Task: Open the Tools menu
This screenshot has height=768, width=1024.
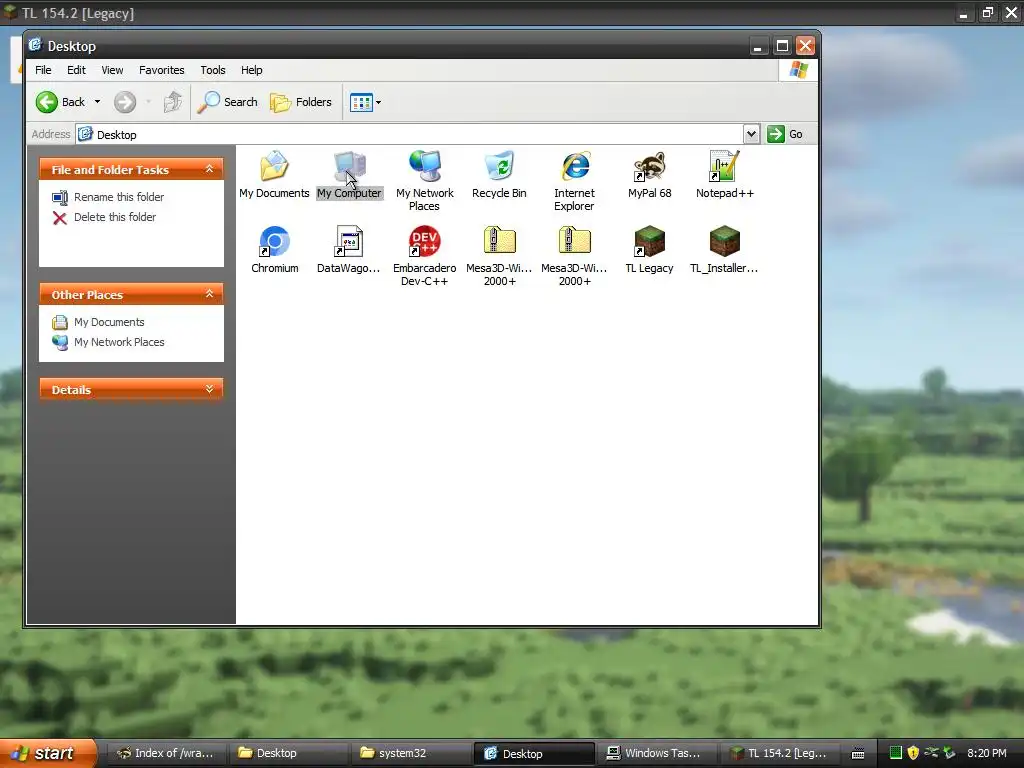Action: pos(212,70)
